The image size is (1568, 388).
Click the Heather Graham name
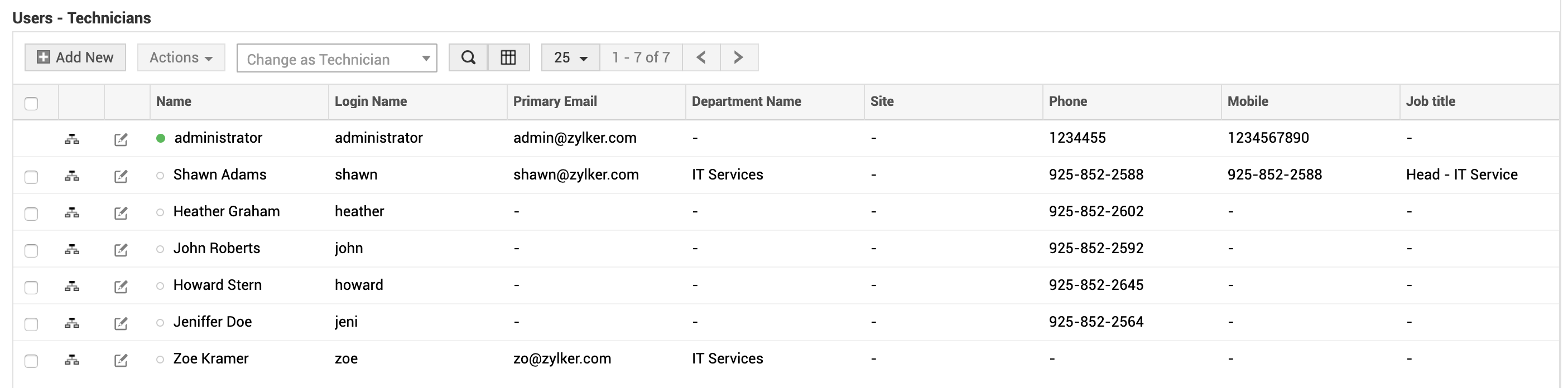pyautogui.click(x=227, y=212)
